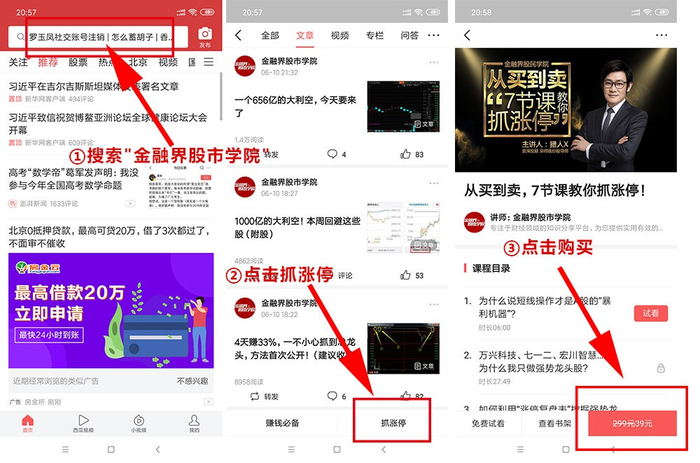Tap the 赚钱必备 bottom menu item
Image resolution: width=700 pixels, height=463 pixels.
tap(282, 423)
